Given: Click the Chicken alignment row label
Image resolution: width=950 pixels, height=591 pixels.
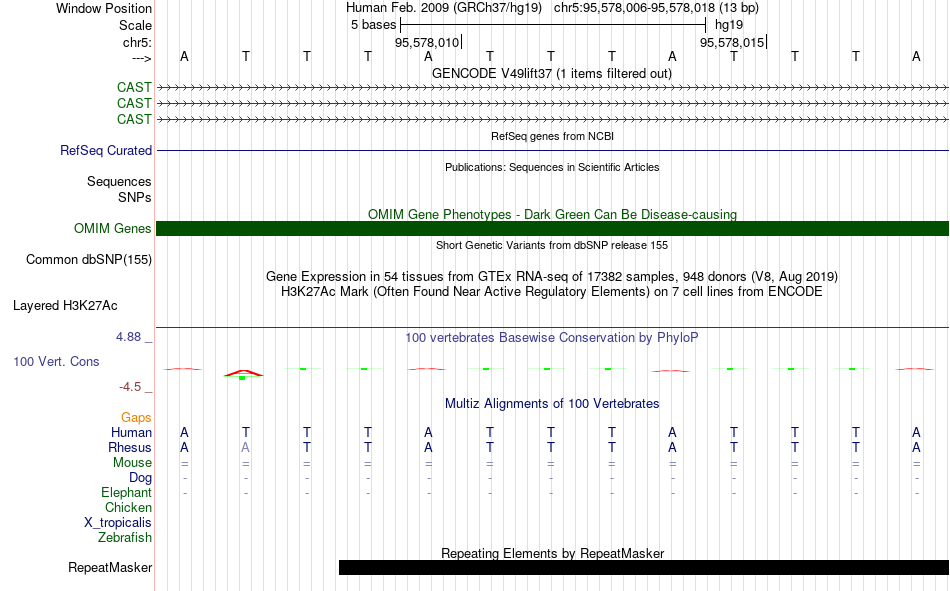Looking at the screenshot, I should 128,507.
